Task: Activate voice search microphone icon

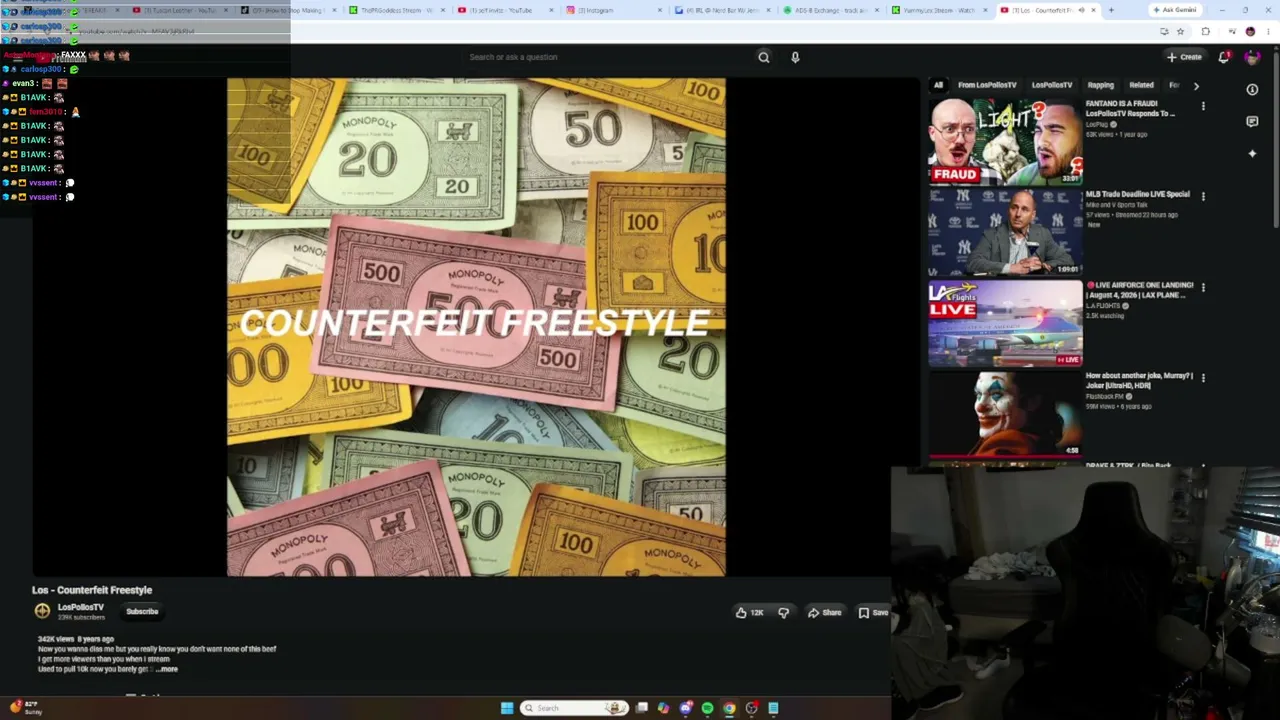Action: [795, 57]
